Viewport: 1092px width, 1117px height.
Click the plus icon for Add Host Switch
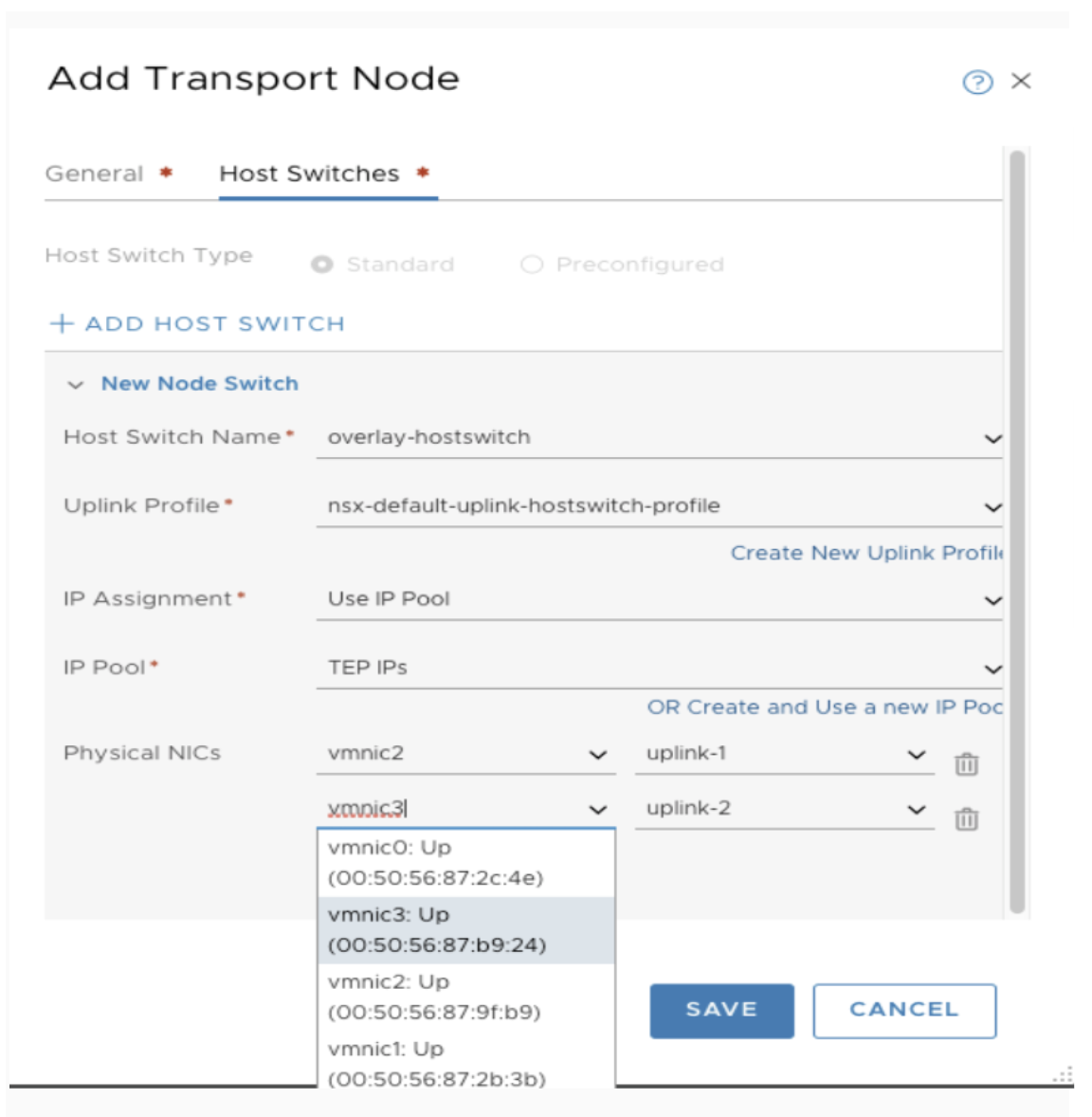(x=62, y=324)
